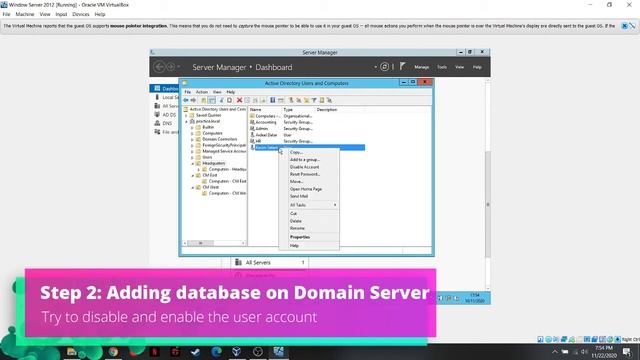Open the Action menu in Active Directory
Image resolution: width=640 pixels, height=360 pixels.
coord(202,92)
